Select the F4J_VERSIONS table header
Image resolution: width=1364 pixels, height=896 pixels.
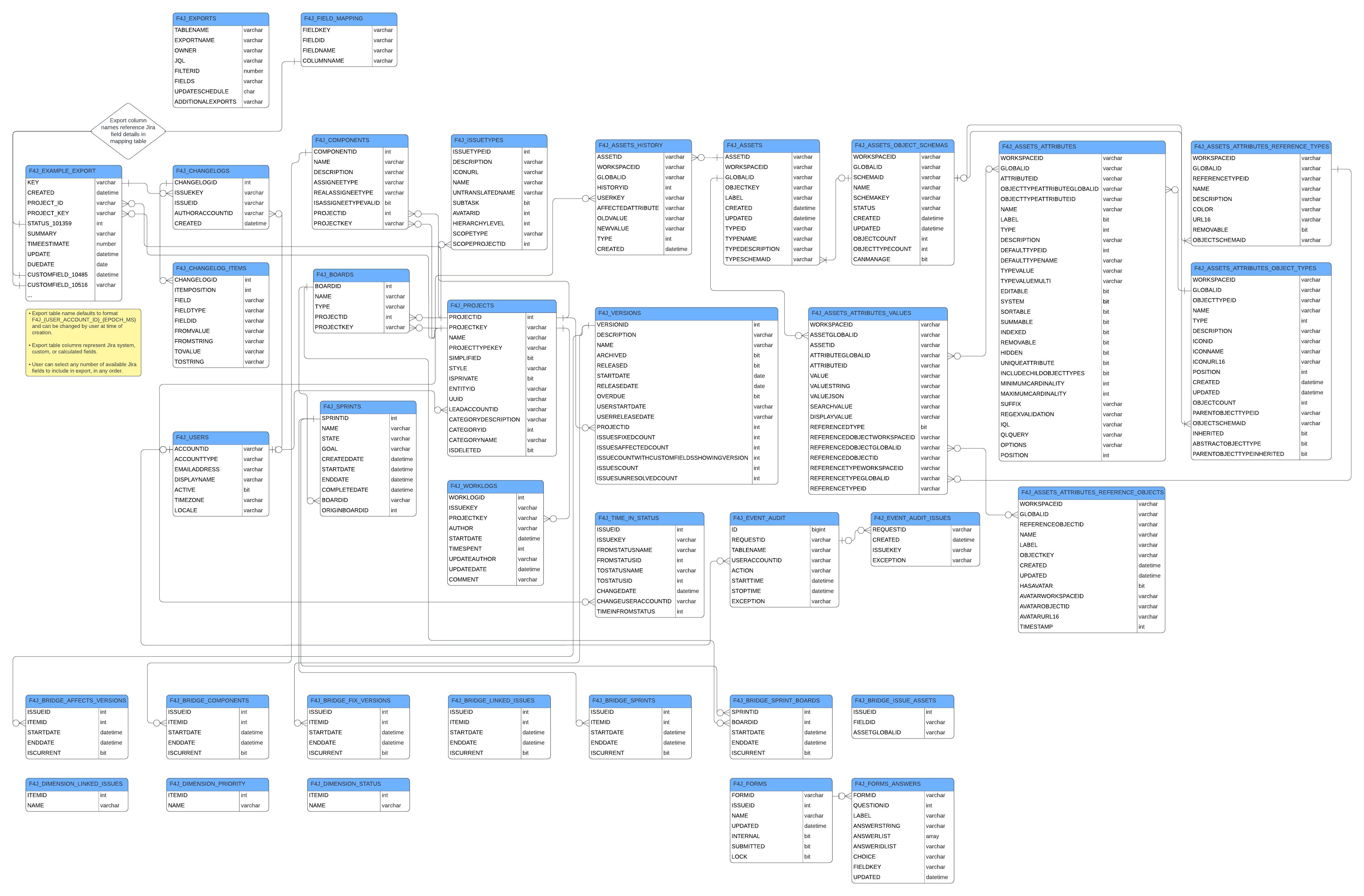coord(686,314)
